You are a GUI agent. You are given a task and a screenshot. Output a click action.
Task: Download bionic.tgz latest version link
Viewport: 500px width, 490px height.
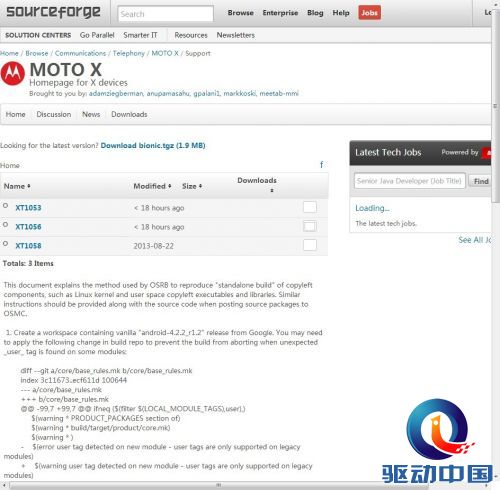tap(153, 146)
